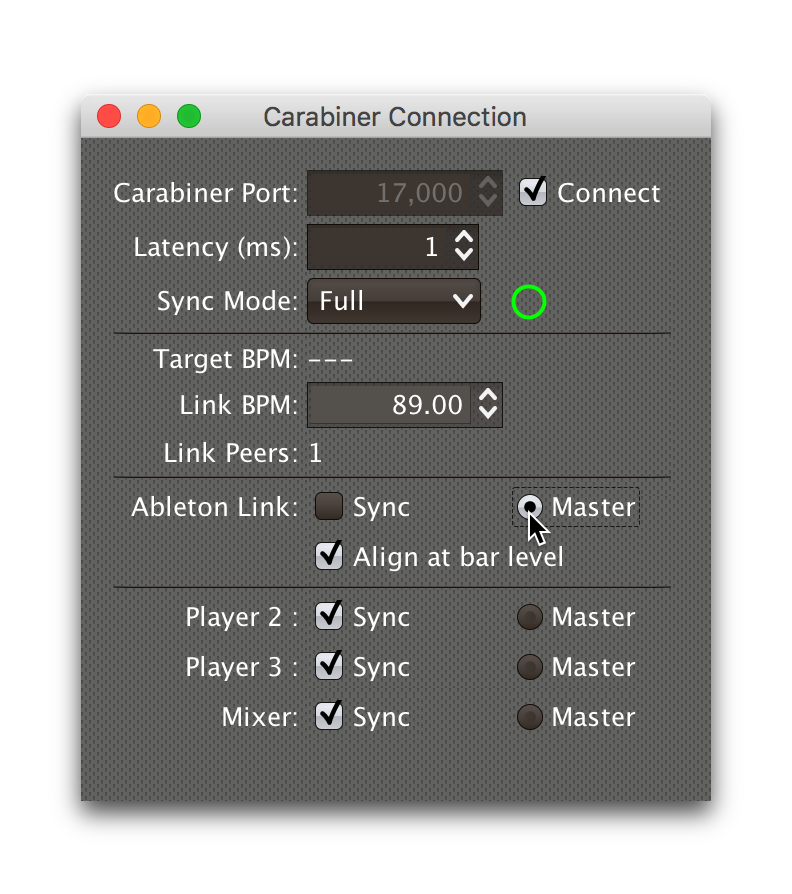The width and height of the screenshot is (792, 894).
Task: Click the Carabiner Port stepper arrows
Action: (x=487, y=192)
